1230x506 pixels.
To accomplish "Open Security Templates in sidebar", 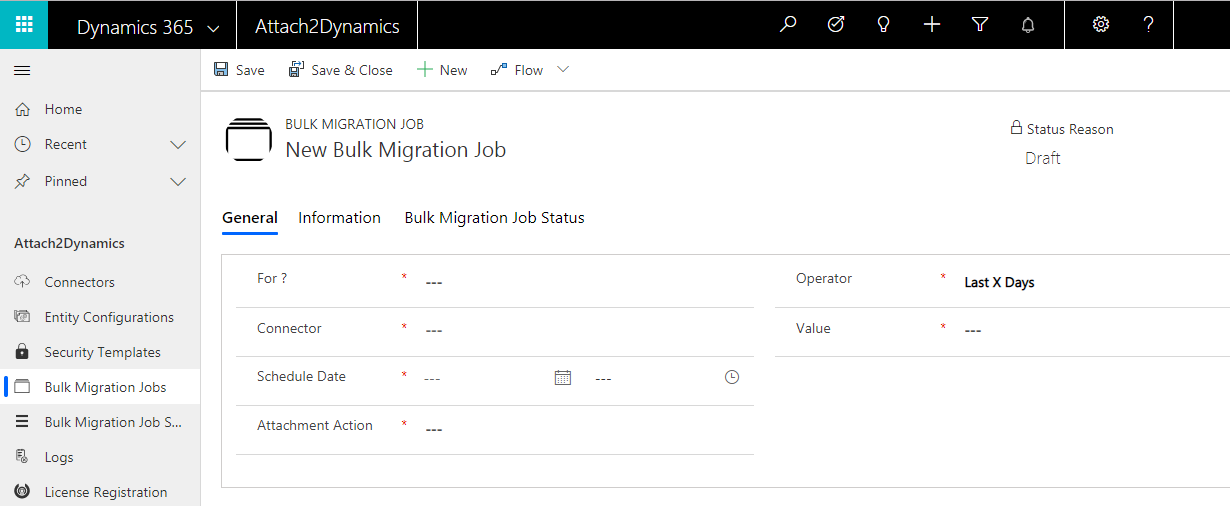I will [x=103, y=352].
